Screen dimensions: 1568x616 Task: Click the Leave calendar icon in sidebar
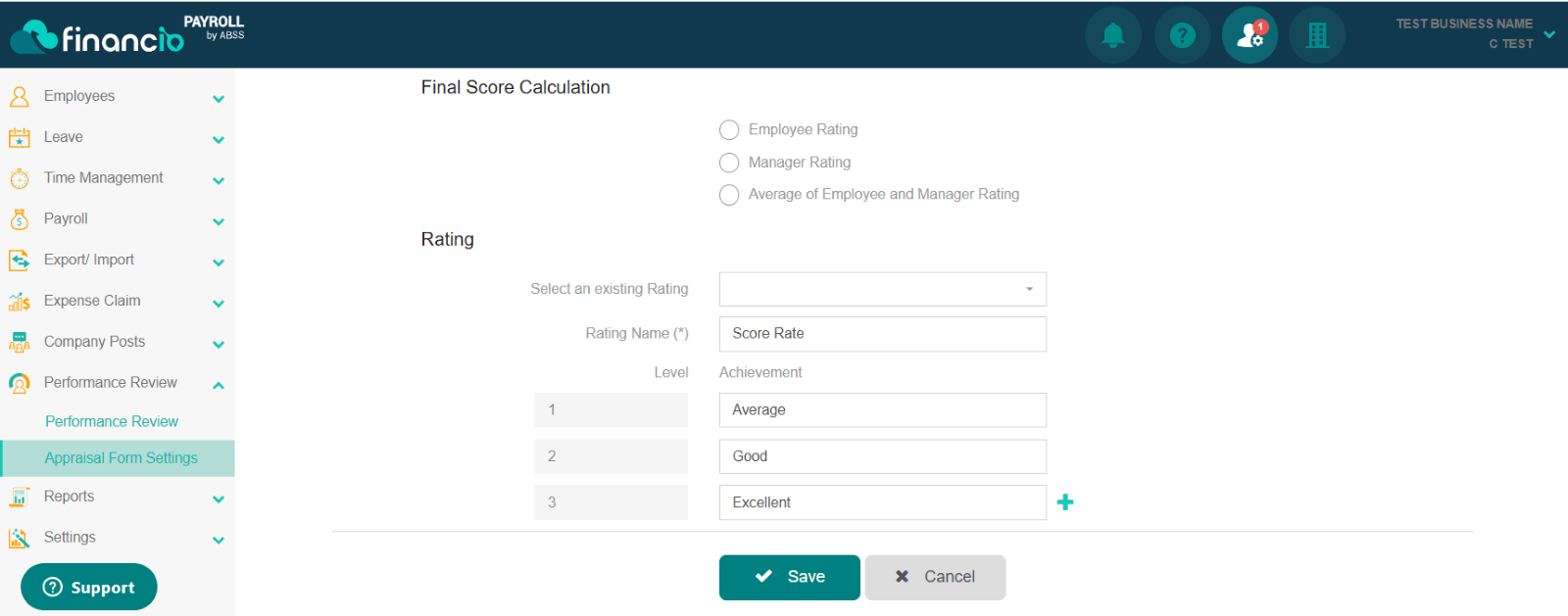click(x=19, y=137)
